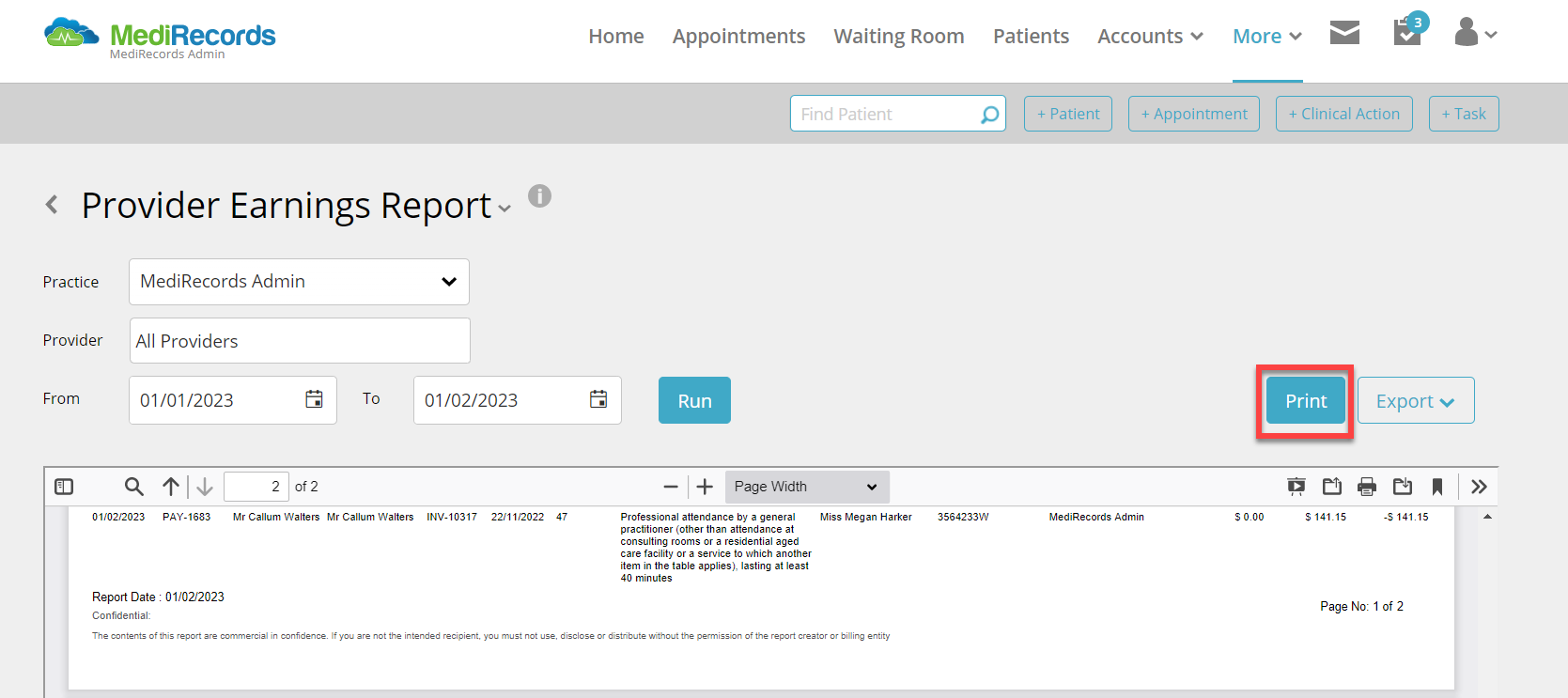Print from the viewer toolbar printer icon
Viewport: 1568px width, 698px height.
1367,487
